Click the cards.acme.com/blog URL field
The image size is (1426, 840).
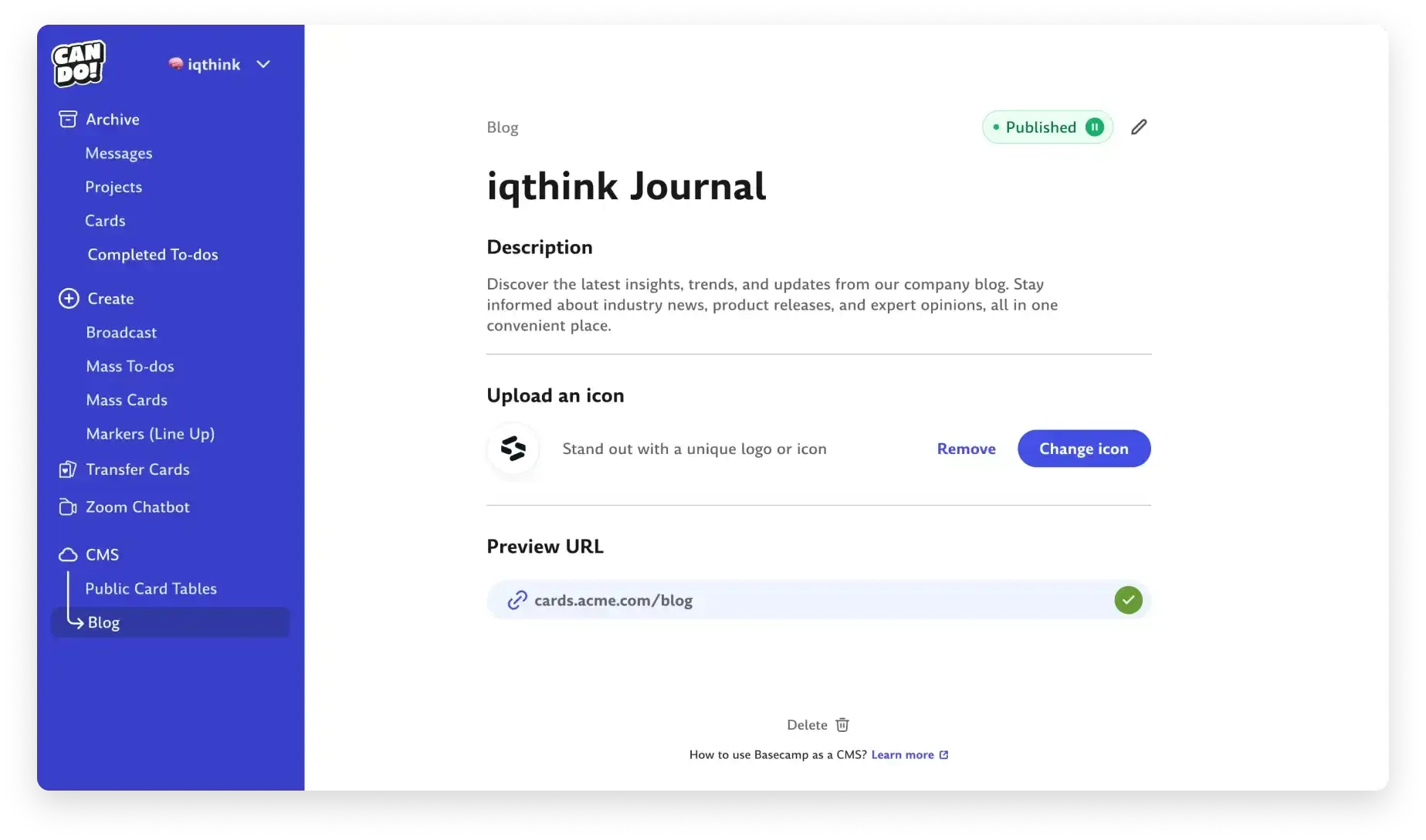(803, 600)
